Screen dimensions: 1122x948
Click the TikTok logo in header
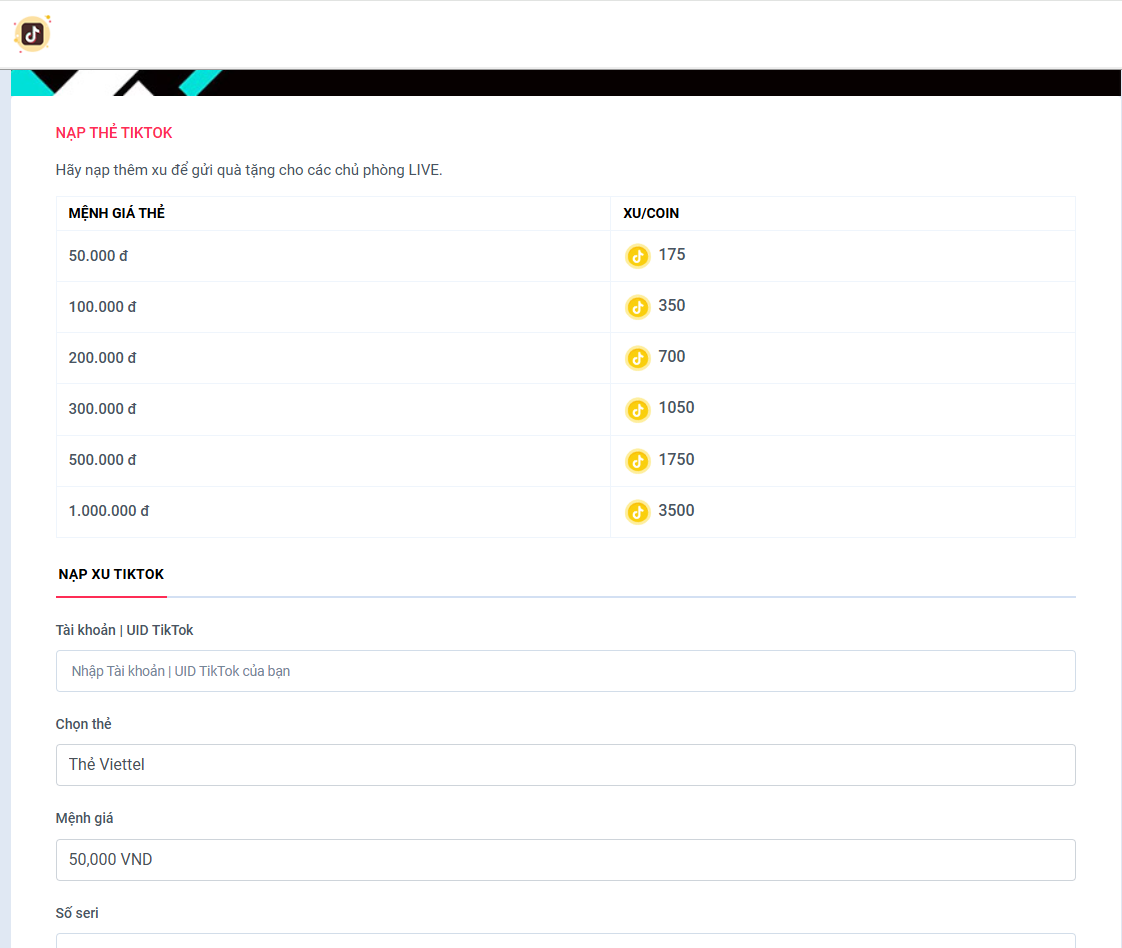click(32, 34)
